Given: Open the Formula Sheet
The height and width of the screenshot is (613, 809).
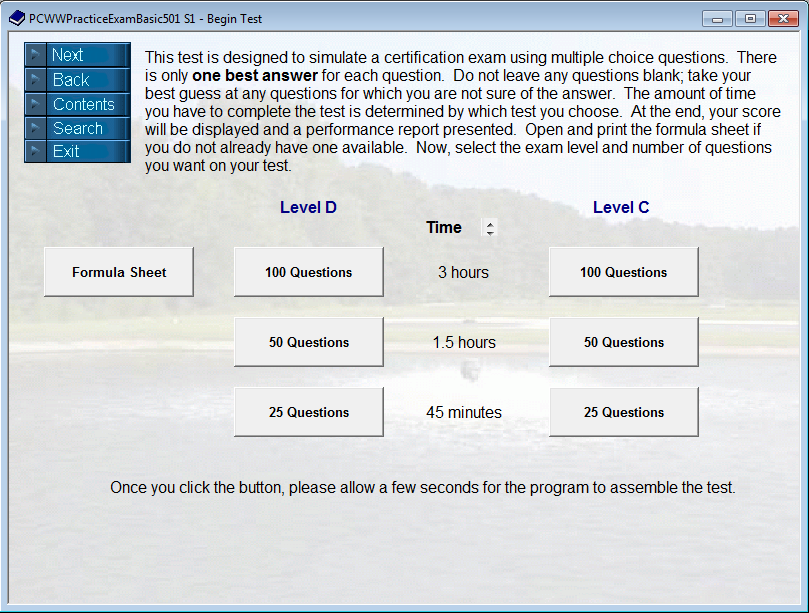Looking at the screenshot, I should tap(118, 271).
